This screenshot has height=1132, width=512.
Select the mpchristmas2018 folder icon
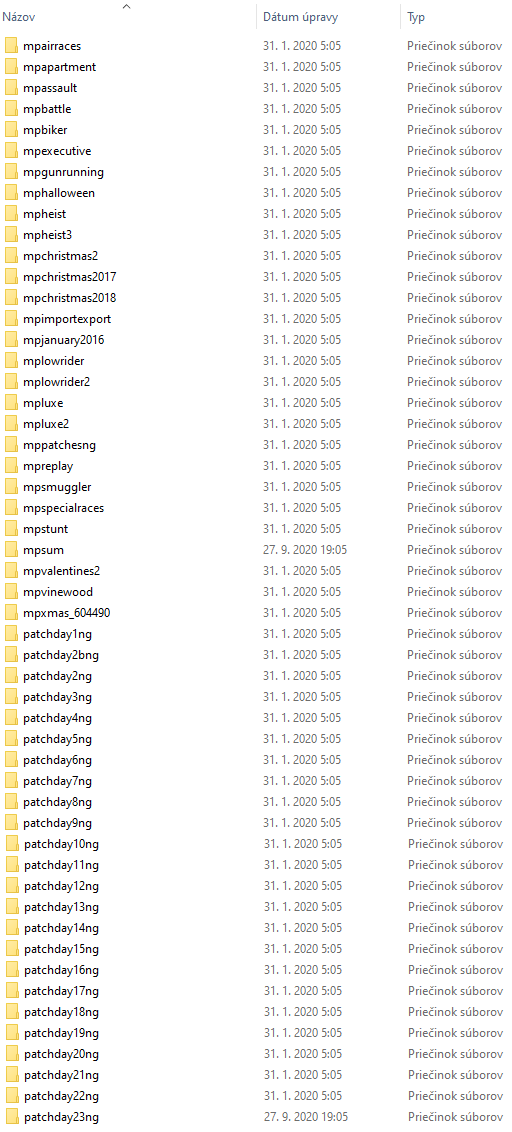[x=11, y=298]
